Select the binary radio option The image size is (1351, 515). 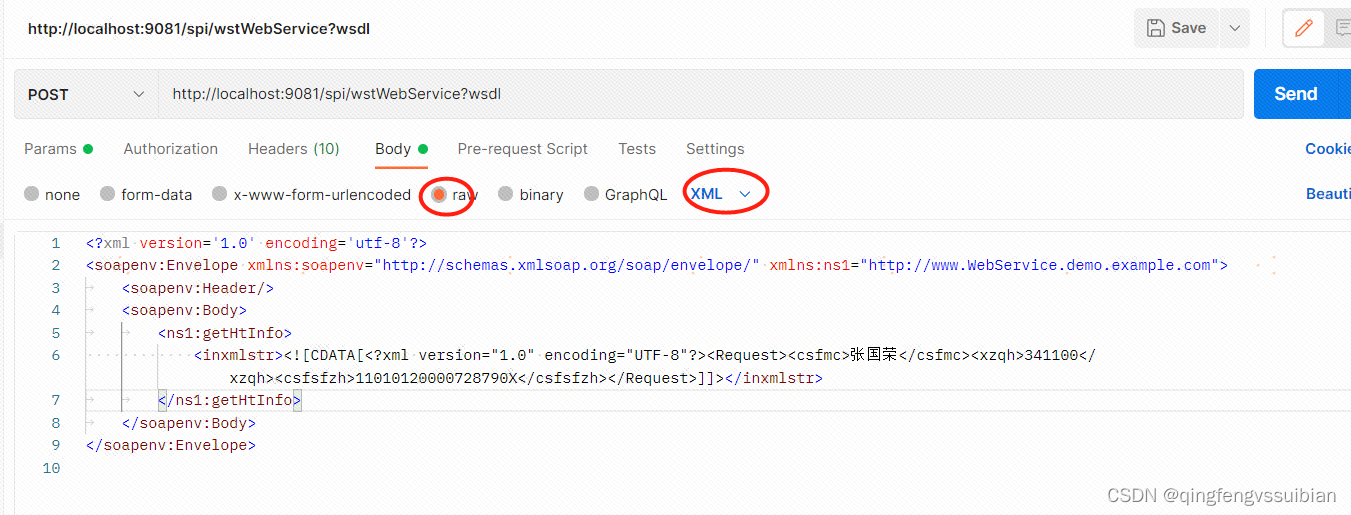[x=506, y=194]
